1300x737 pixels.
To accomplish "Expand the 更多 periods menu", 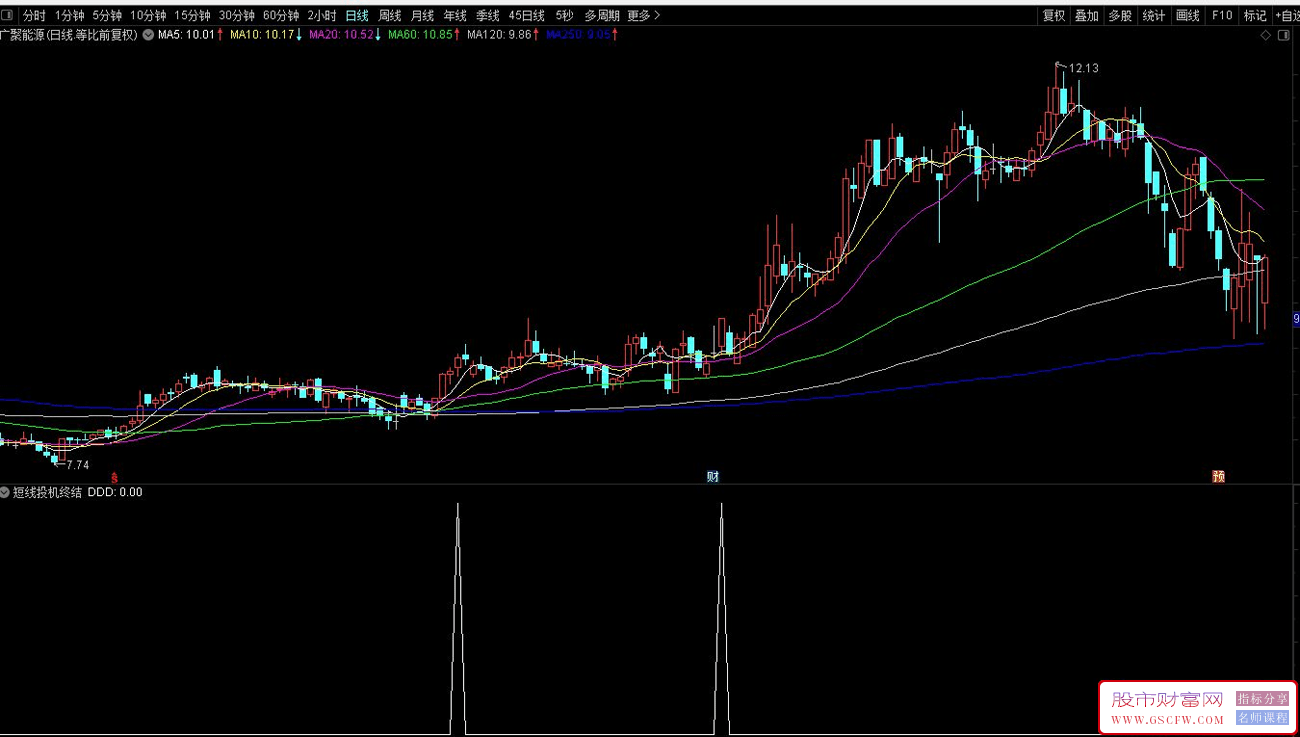I will pyautogui.click(x=644, y=16).
